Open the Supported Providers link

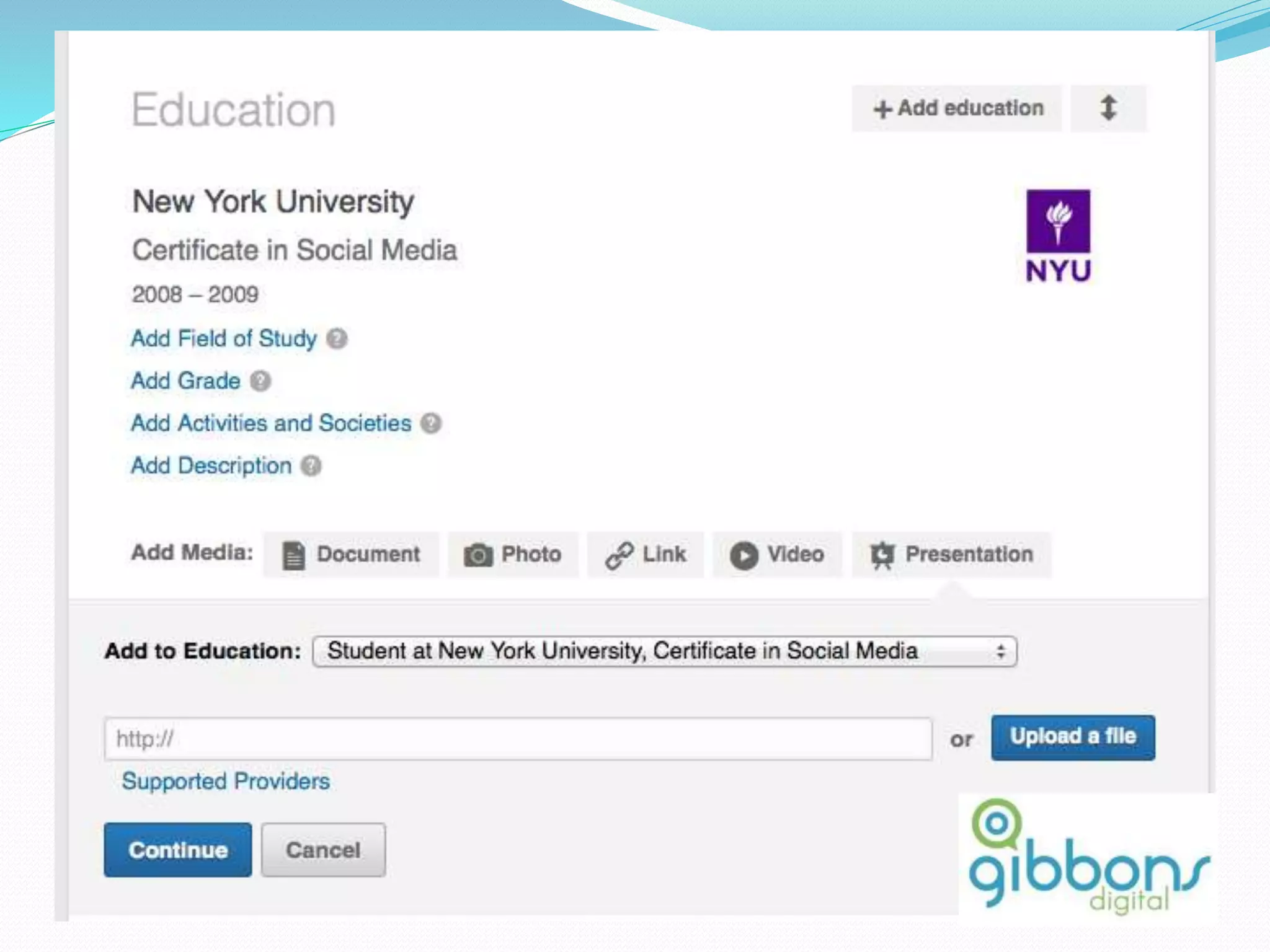point(226,782)
